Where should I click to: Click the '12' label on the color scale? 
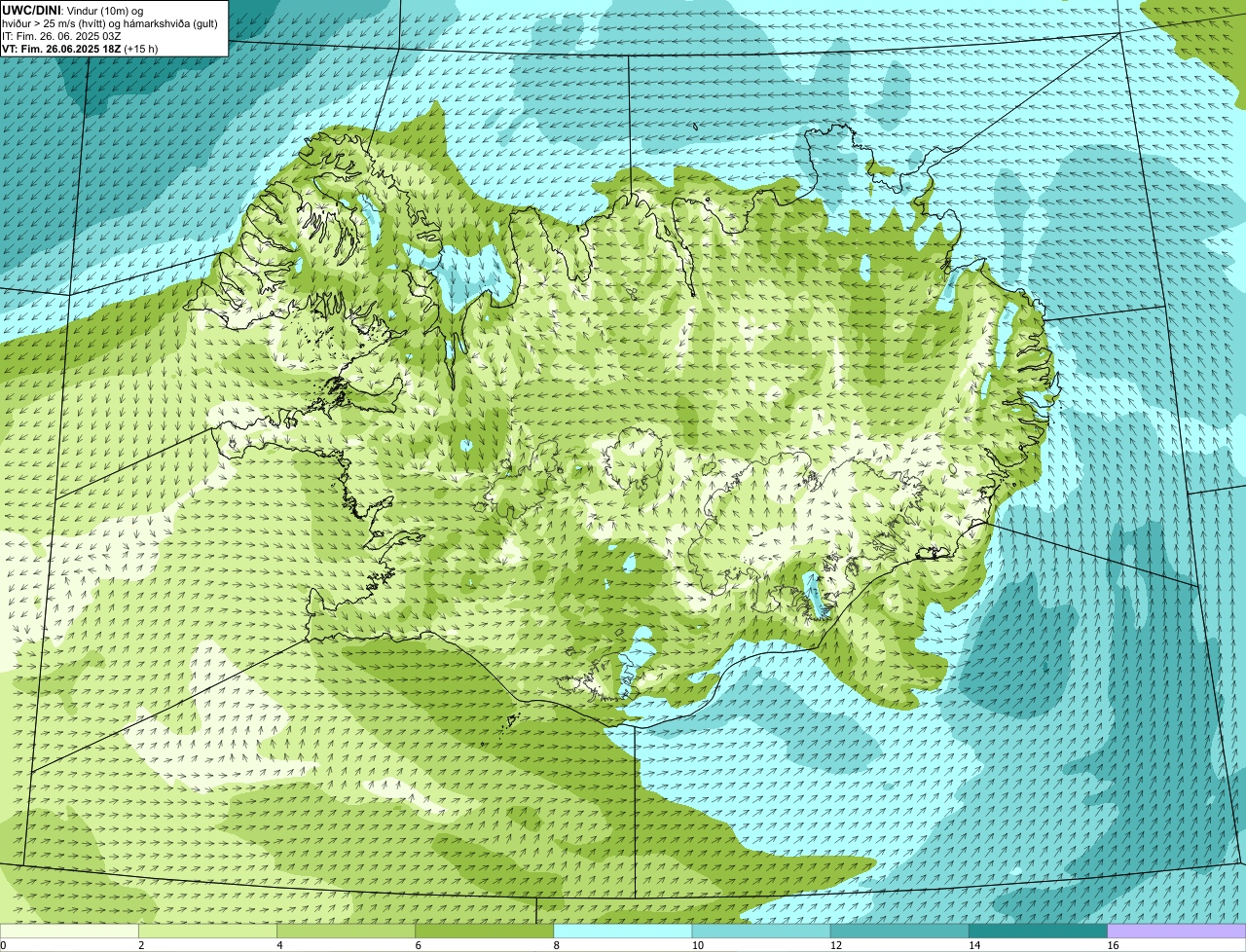tap(835, 945)
